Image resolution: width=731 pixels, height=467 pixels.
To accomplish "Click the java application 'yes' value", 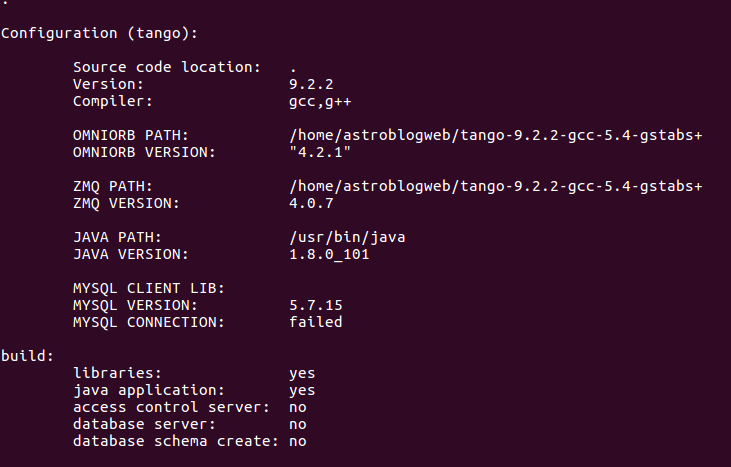I will (x=302, y=391).
